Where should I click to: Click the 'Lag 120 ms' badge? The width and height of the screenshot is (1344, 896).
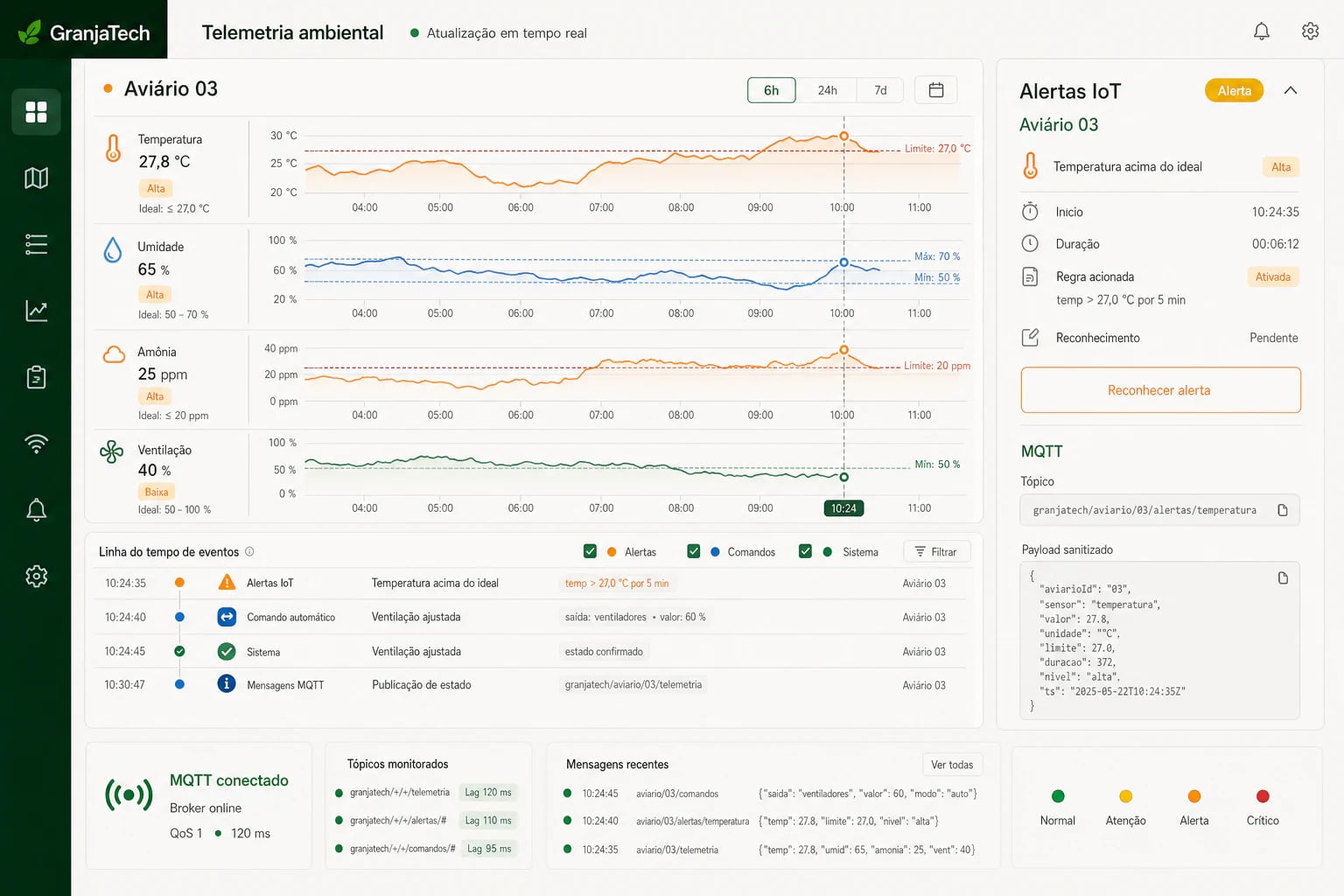pyautogui.click(x=488, y=793)
